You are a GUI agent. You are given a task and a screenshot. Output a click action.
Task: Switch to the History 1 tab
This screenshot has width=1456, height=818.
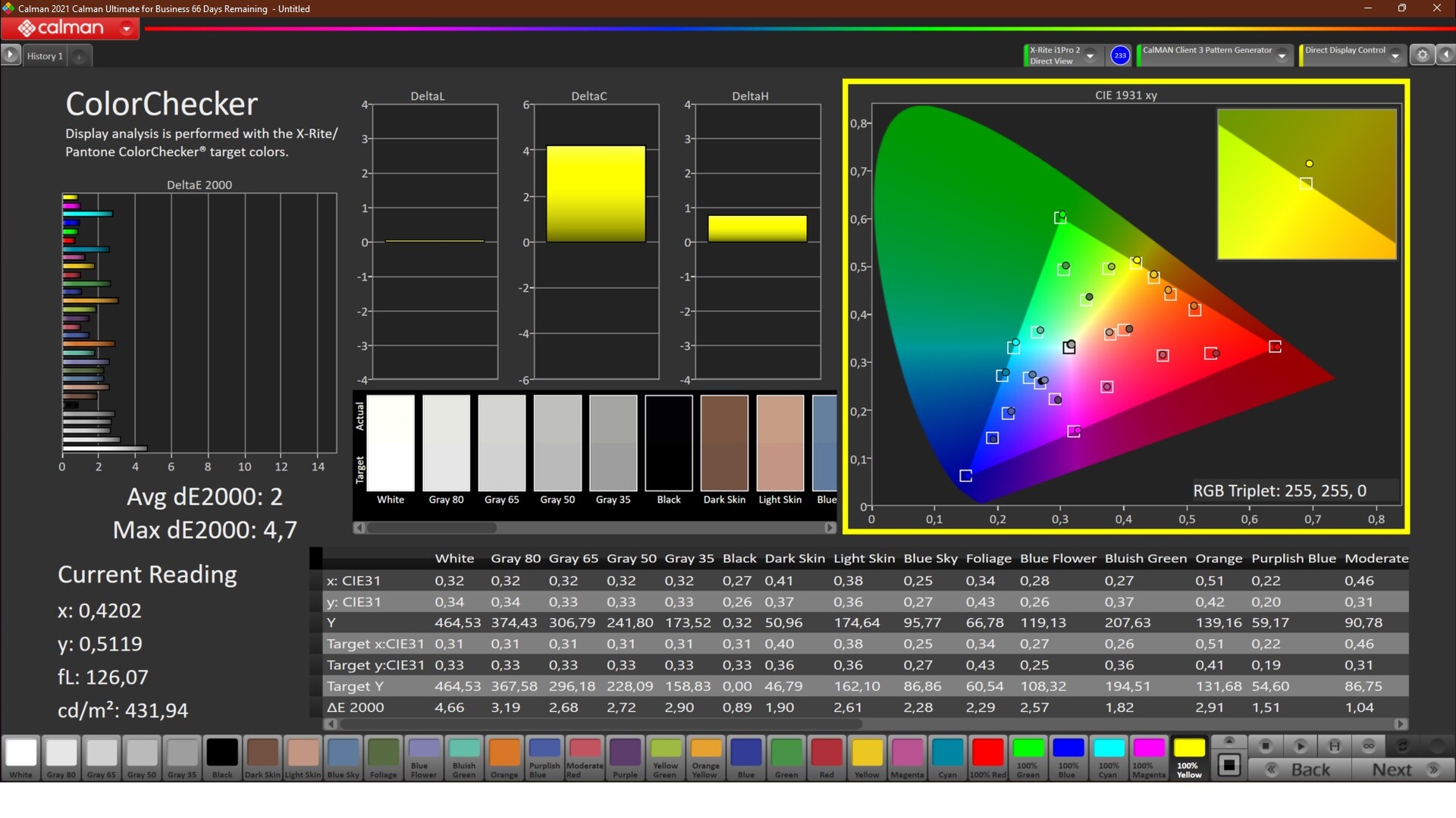pyautogui.click(x=45, y=56)
